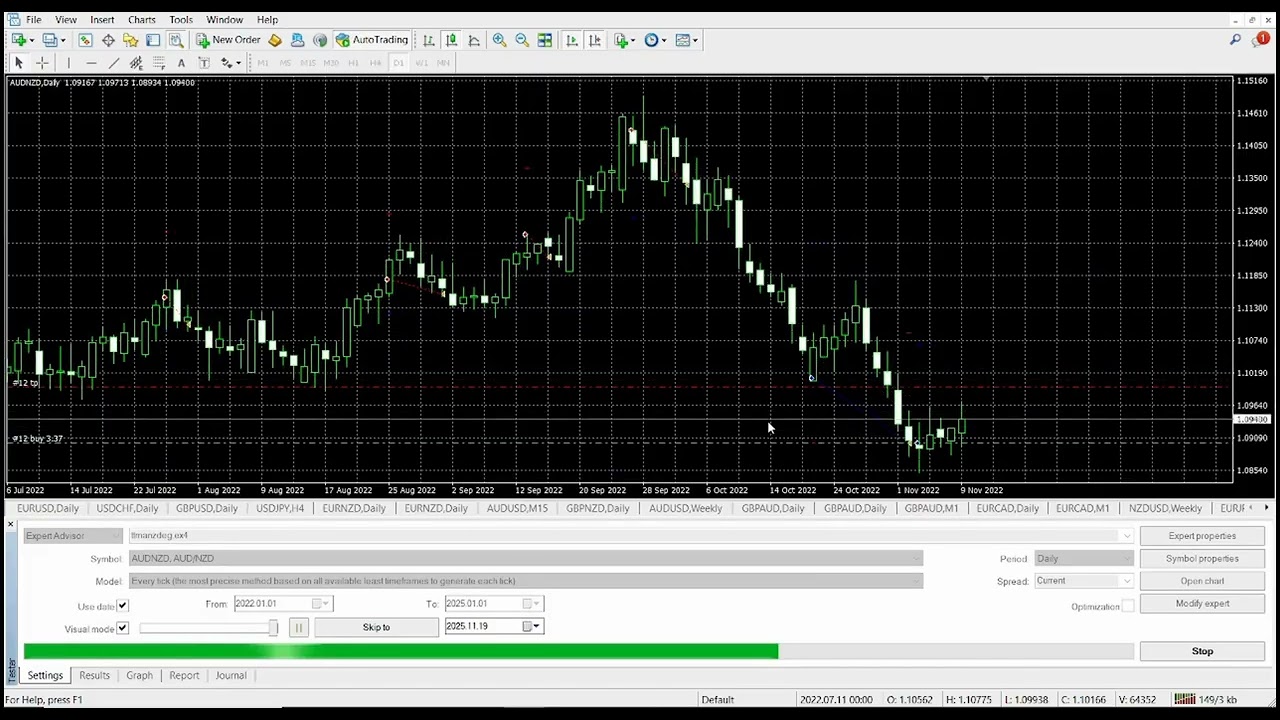The width and height of the screenshot is (1280, 720).
Task: Select the Crosshair tool
Action: pos(42,63)
